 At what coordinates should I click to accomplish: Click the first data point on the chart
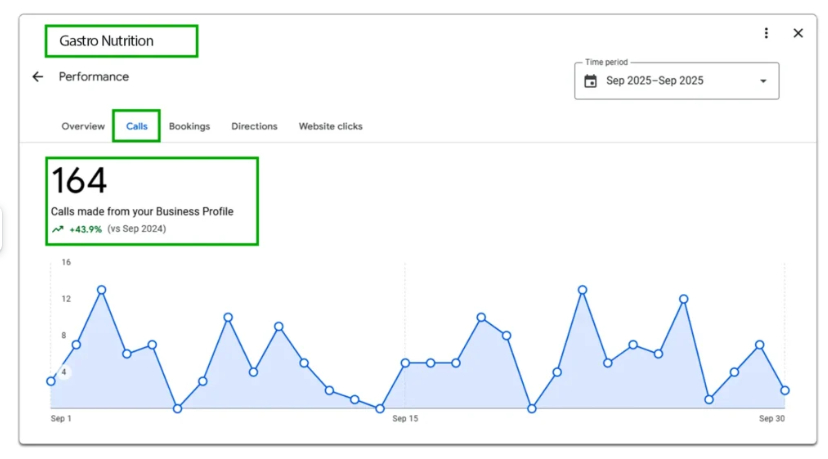pos(51,381)
